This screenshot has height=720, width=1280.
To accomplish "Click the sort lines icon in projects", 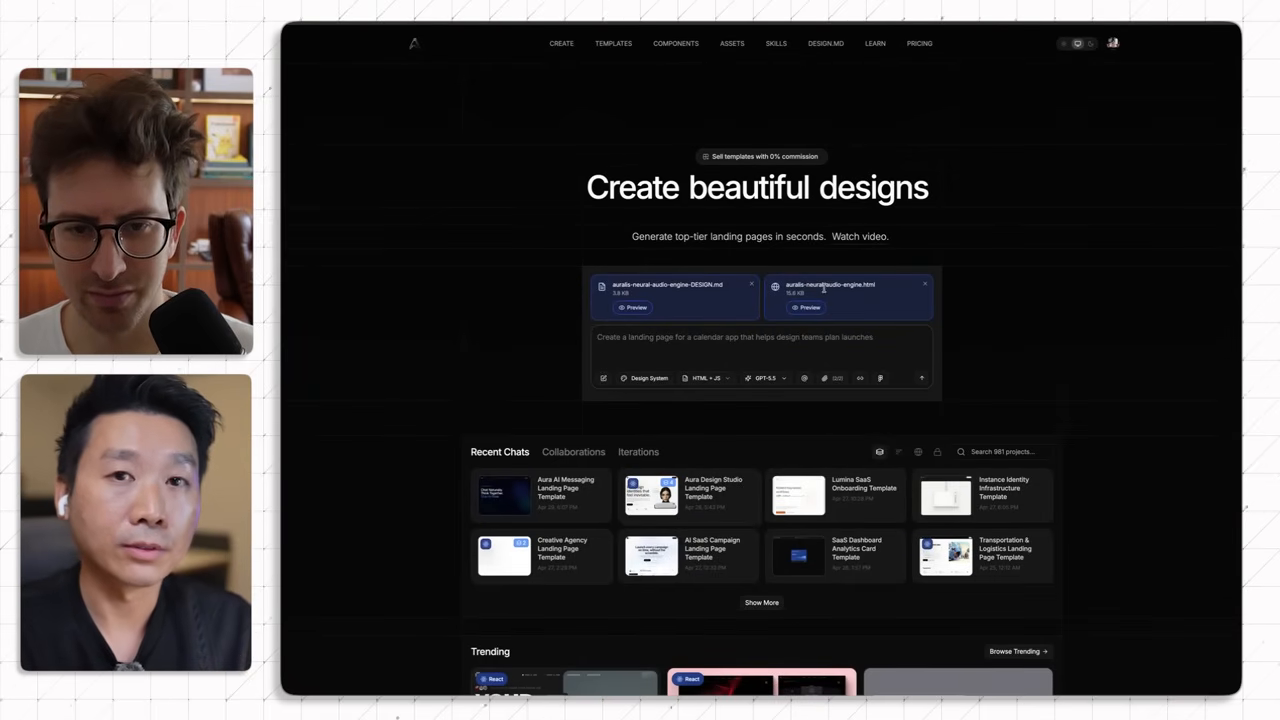I will (x=898, y=452).
